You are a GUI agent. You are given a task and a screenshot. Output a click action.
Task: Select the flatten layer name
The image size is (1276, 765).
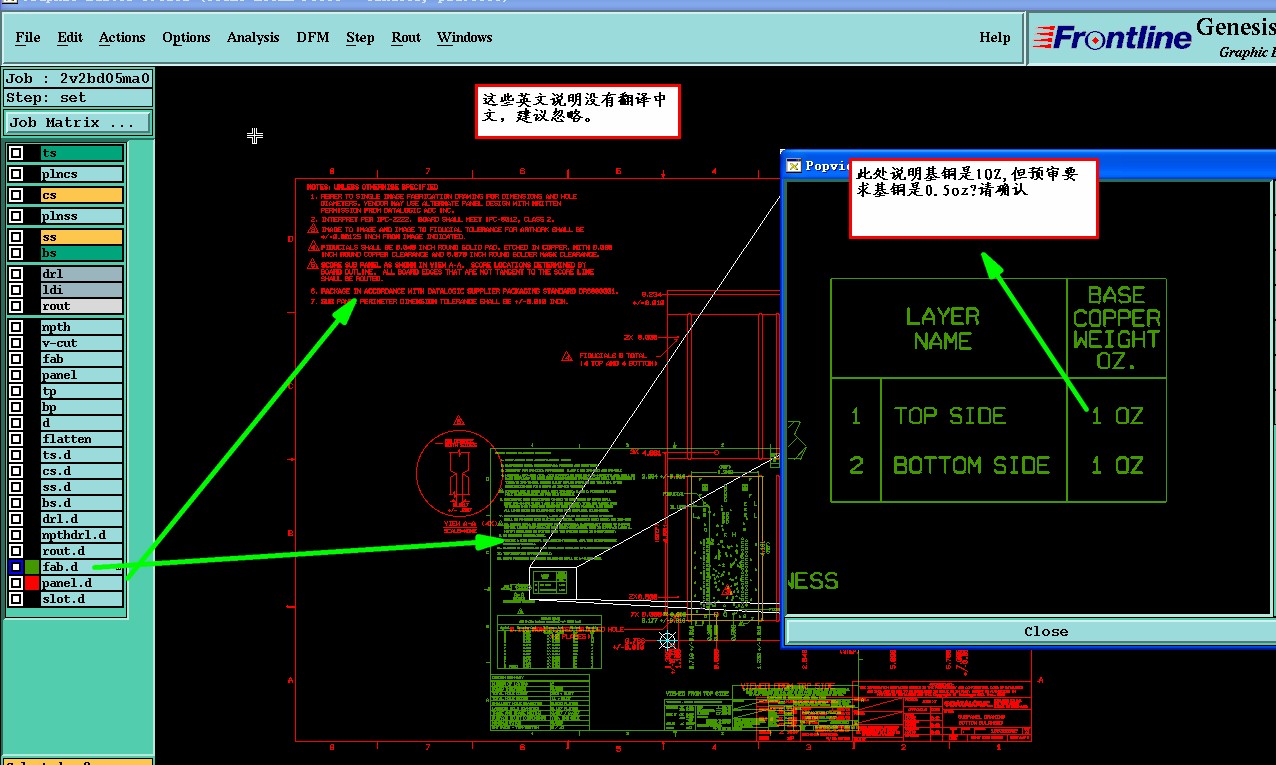coord(82,439)
